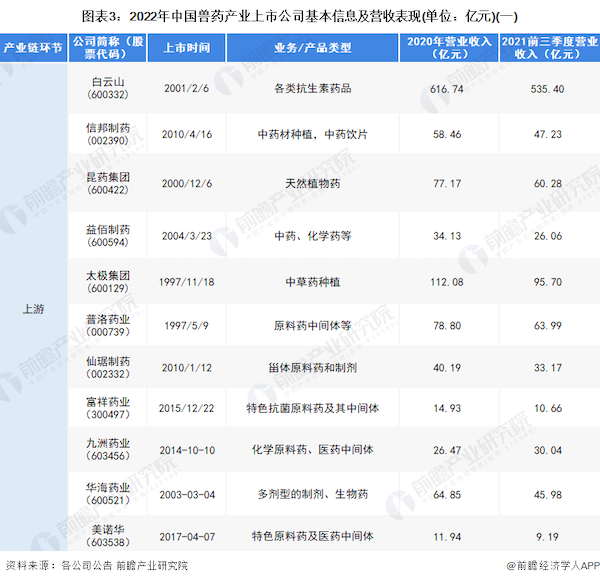Click company 华海药业 (600521)
The height and width of the screenshot is (582, 600).
pos(108,494)
